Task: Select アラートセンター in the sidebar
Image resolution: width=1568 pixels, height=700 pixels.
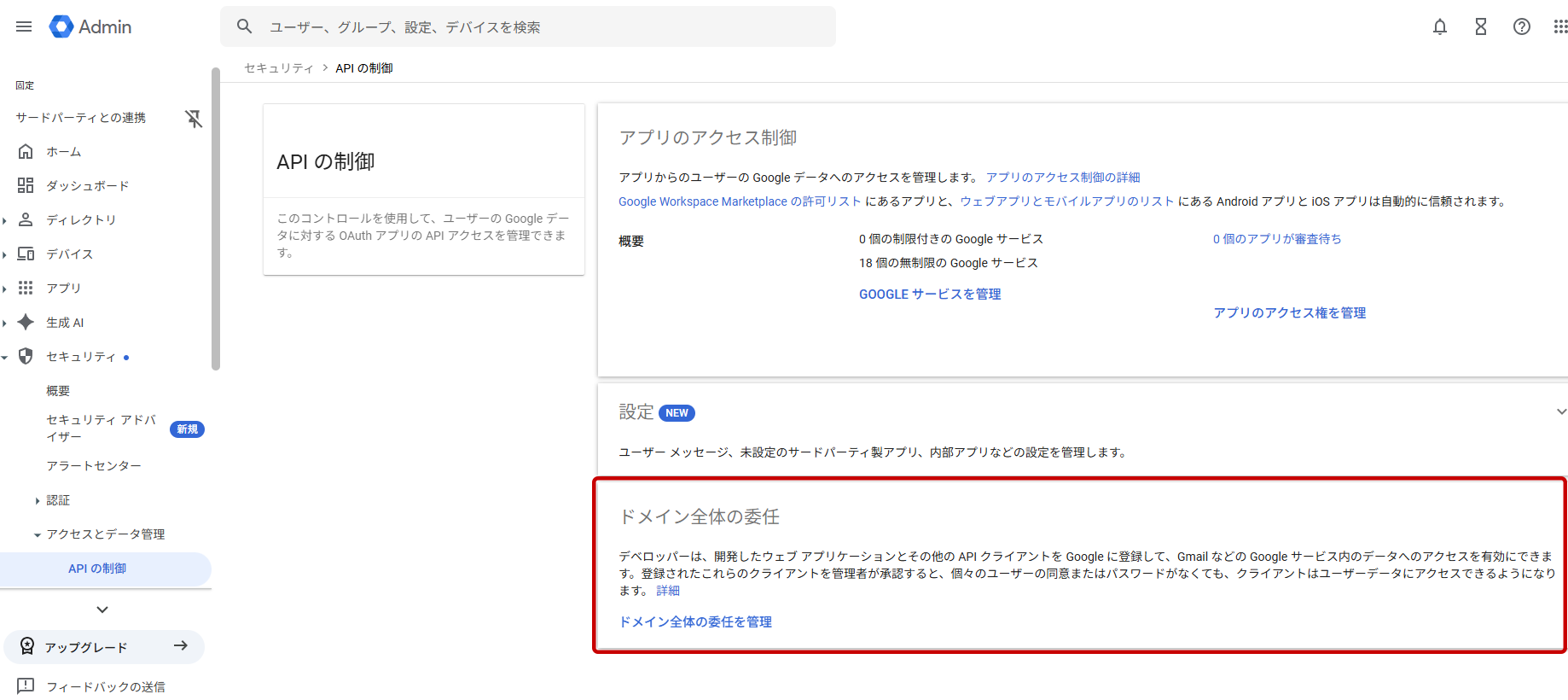Action: pyautogui.click(x=94, y=466)
